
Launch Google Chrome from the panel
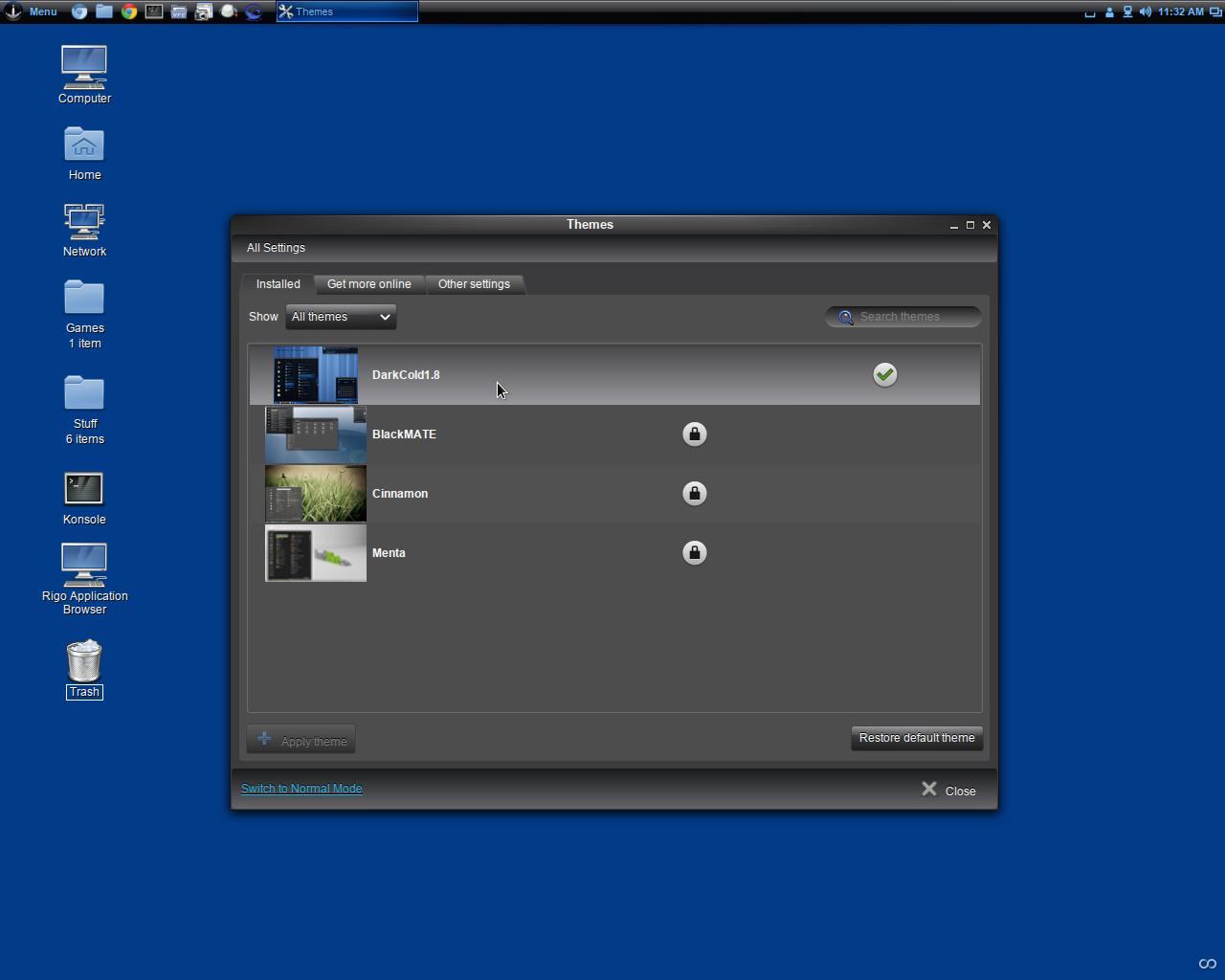coord(129,11)
